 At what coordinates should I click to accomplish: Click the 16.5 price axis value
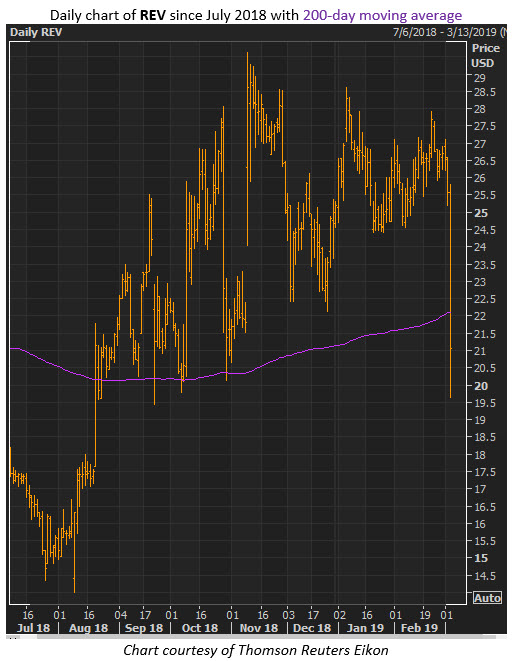click(484, 507)
